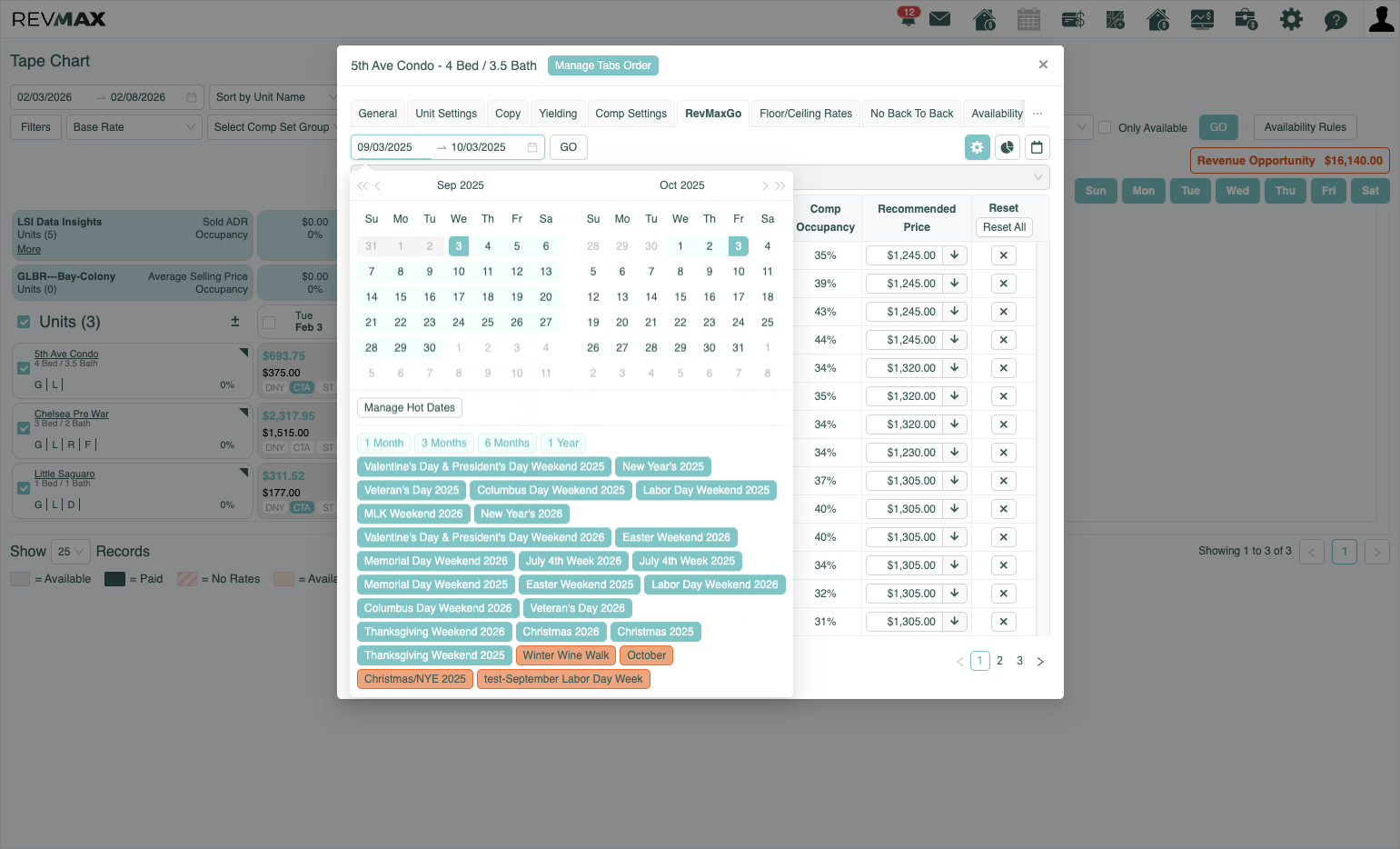Click the Manage Hot Dates button
This screenshot has height=849, width=1400.
[410, 407]
